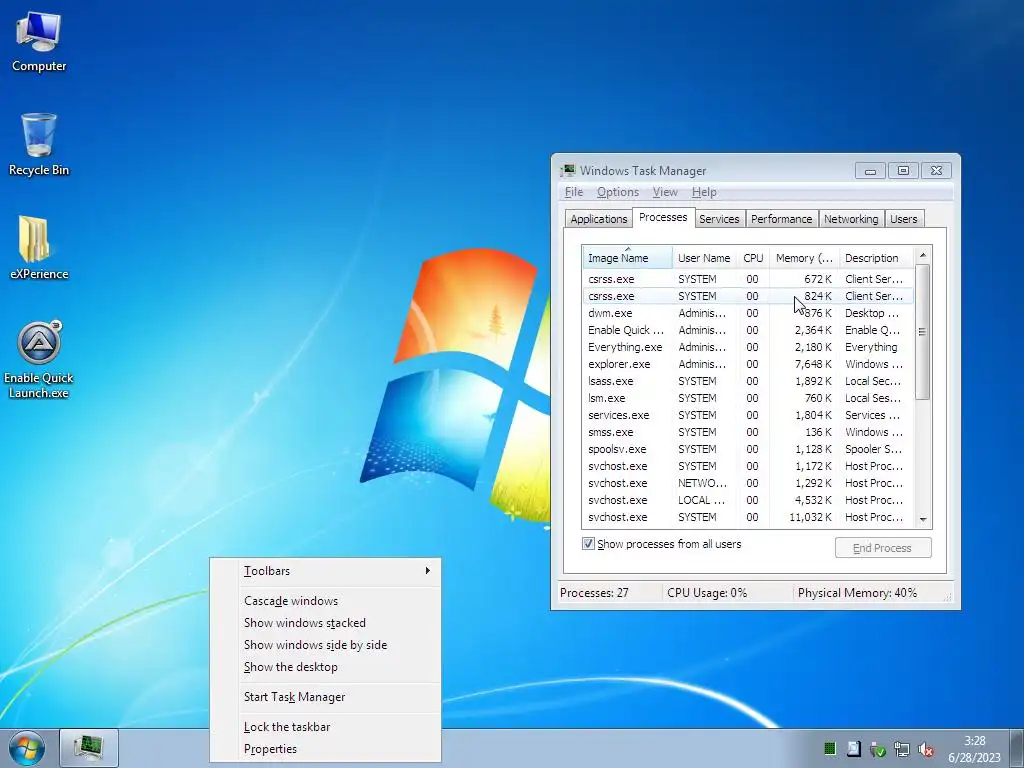Select the smss.exe process row
This screenshot has height=768, width=1024.
click(748, 432)
